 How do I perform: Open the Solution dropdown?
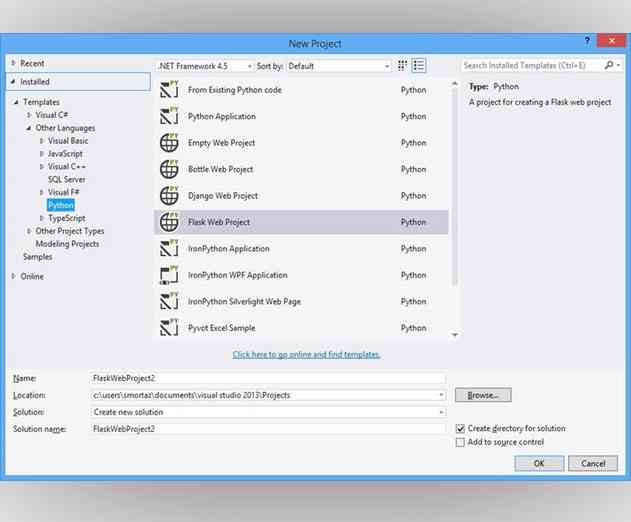(x=268, y=412)
